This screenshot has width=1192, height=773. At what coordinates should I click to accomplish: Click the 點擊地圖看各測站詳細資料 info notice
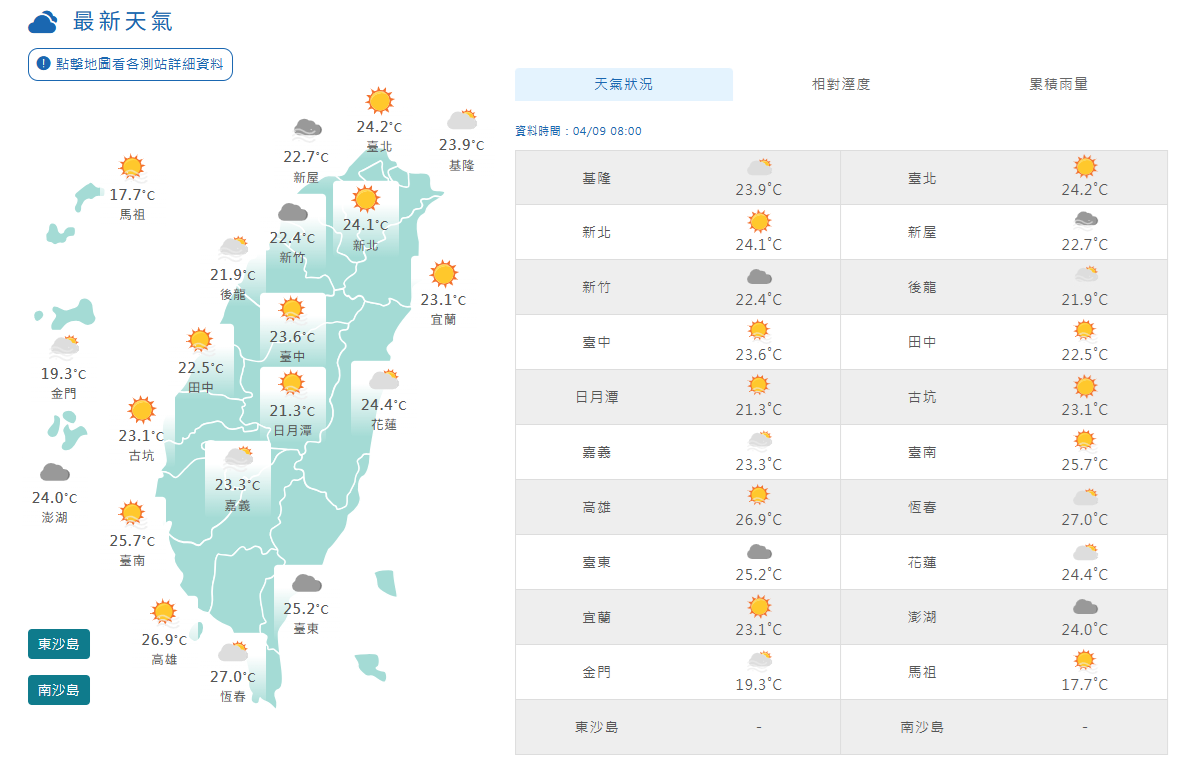coord(131,64)
